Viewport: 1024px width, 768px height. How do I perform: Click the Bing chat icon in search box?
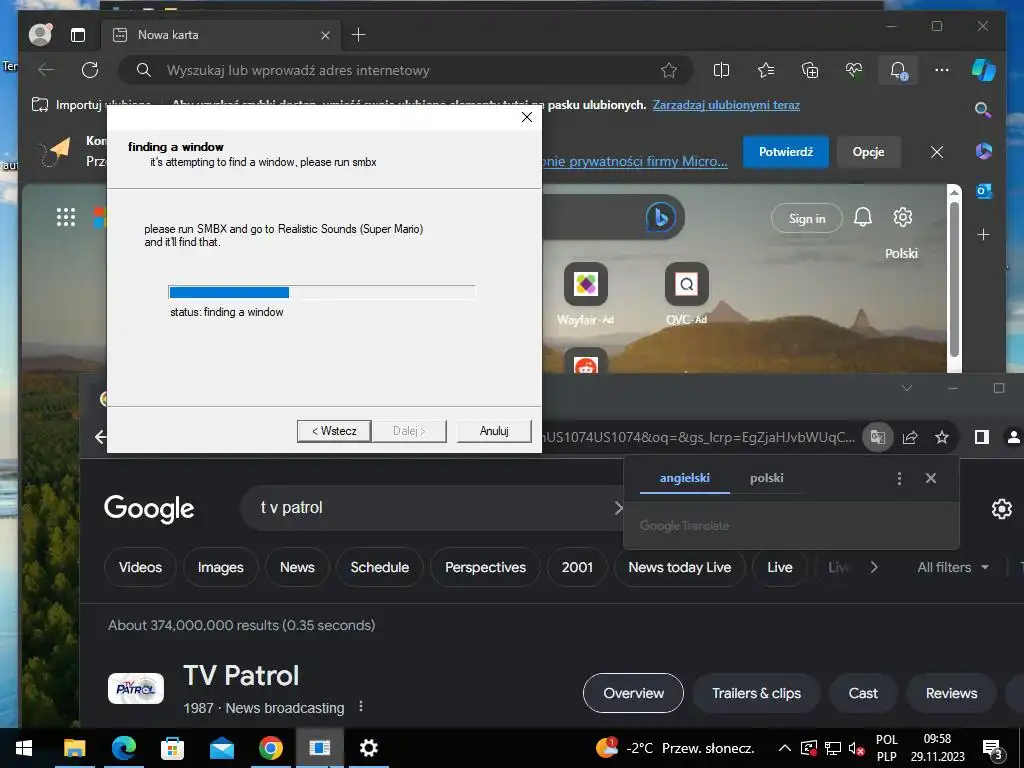660,217
